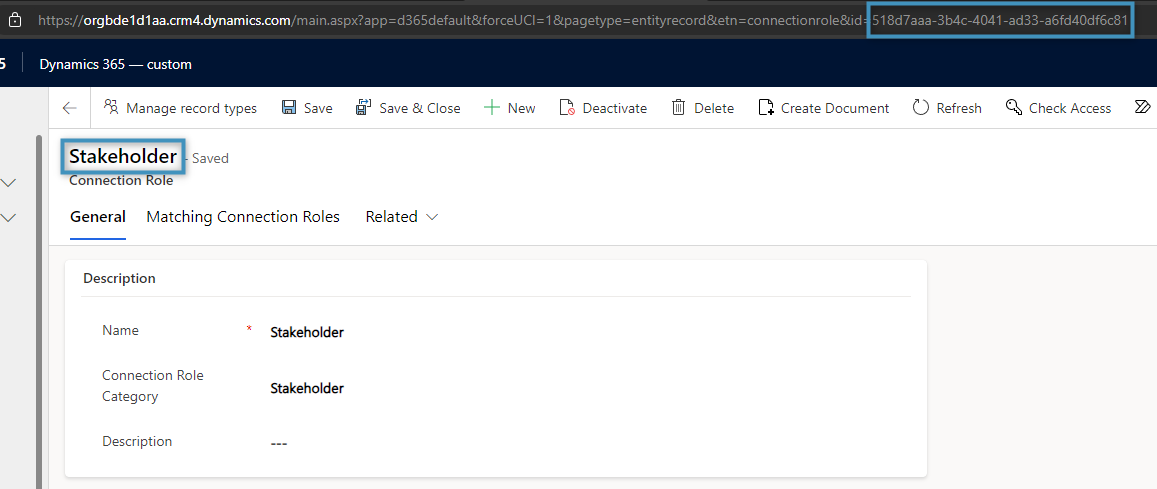Image resolution: width=1157 pixels, height=489 pixels.
Task: Click the New plus icon
Action: coord(492,108)
